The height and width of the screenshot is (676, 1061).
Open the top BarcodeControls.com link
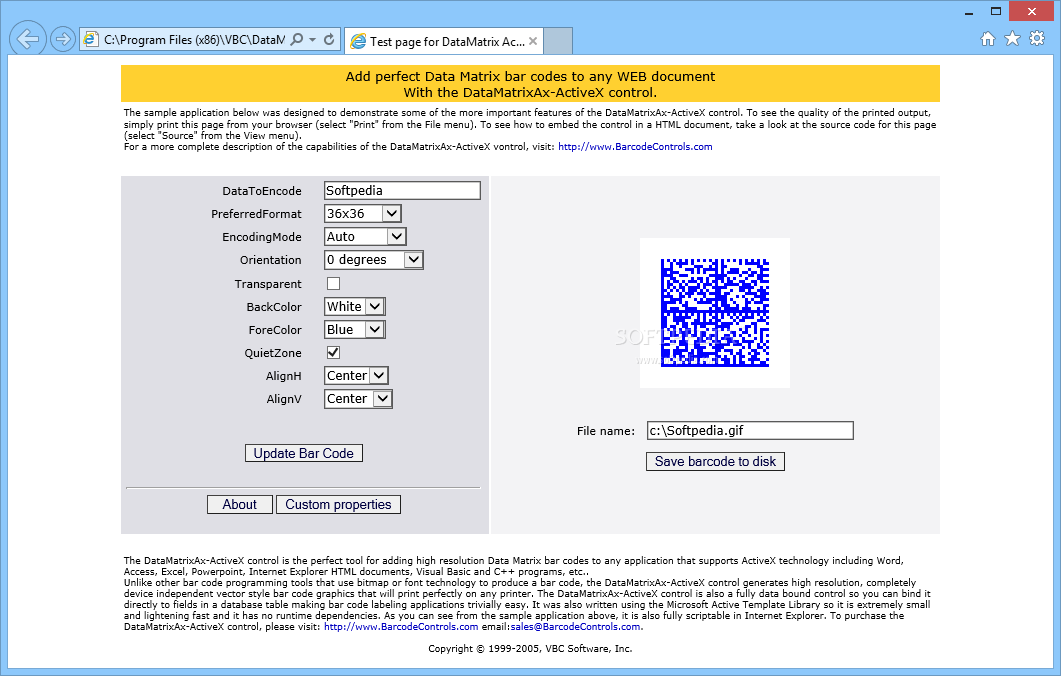click(635, 146)
